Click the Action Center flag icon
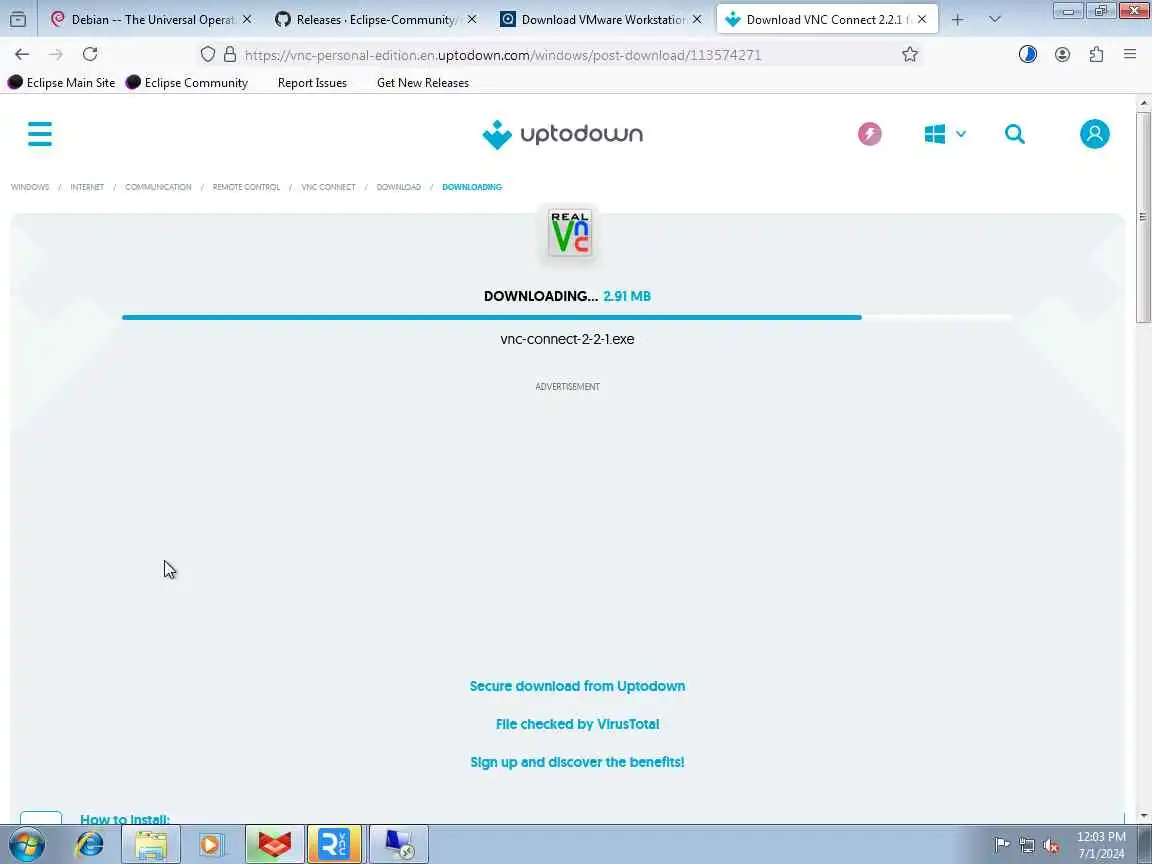 coord(1001,846)
